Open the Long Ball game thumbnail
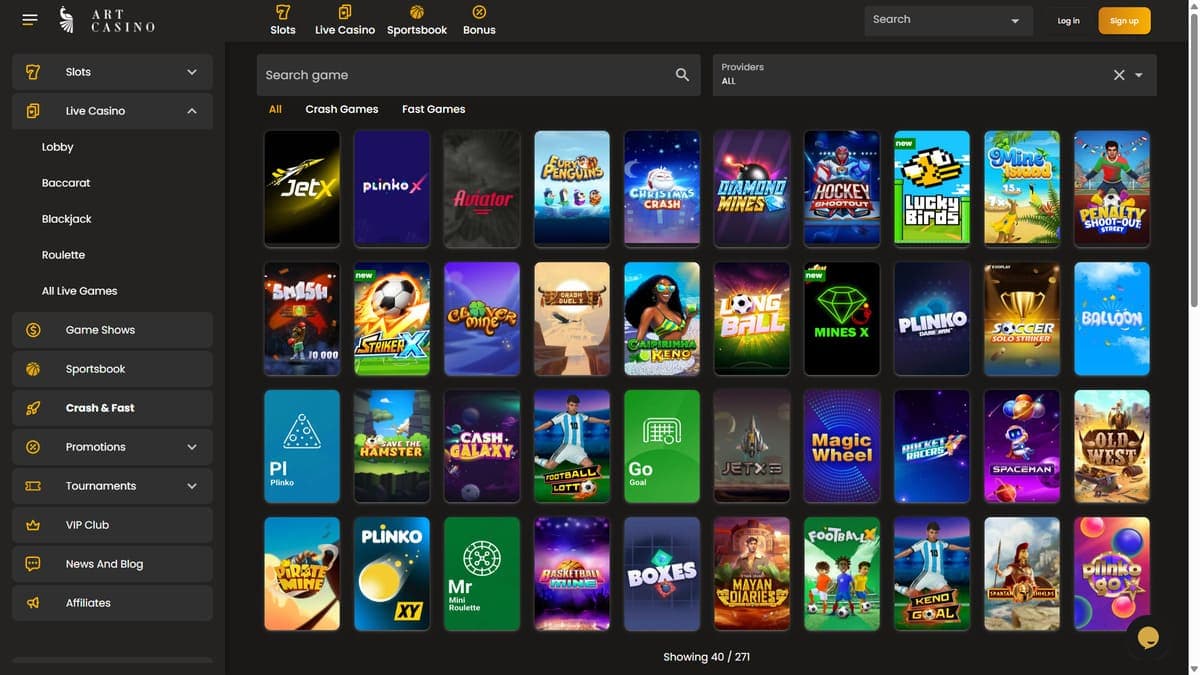 point(752,318)
